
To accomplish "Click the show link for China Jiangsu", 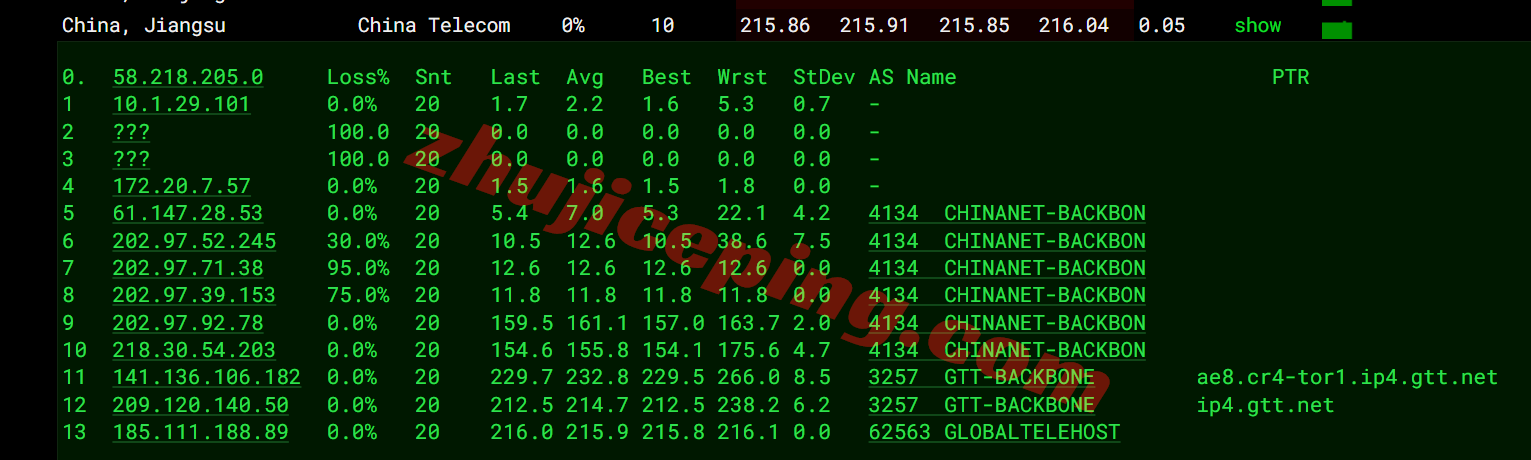I will pyautogui.click(x=1257, y=26).
